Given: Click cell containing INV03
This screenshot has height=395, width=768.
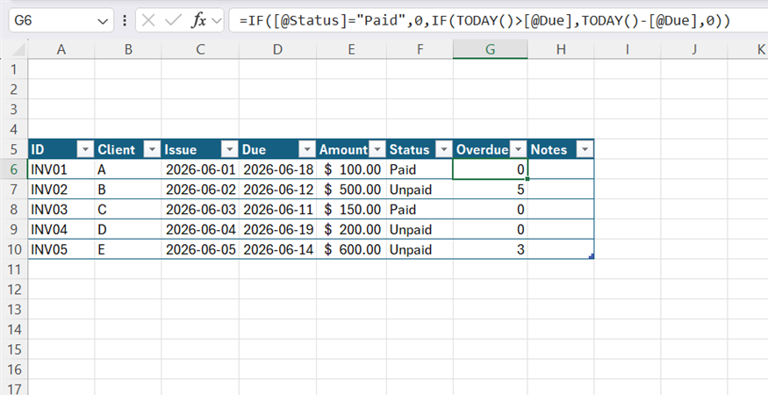Looking at the screenshot, I should tap(61, 210).
